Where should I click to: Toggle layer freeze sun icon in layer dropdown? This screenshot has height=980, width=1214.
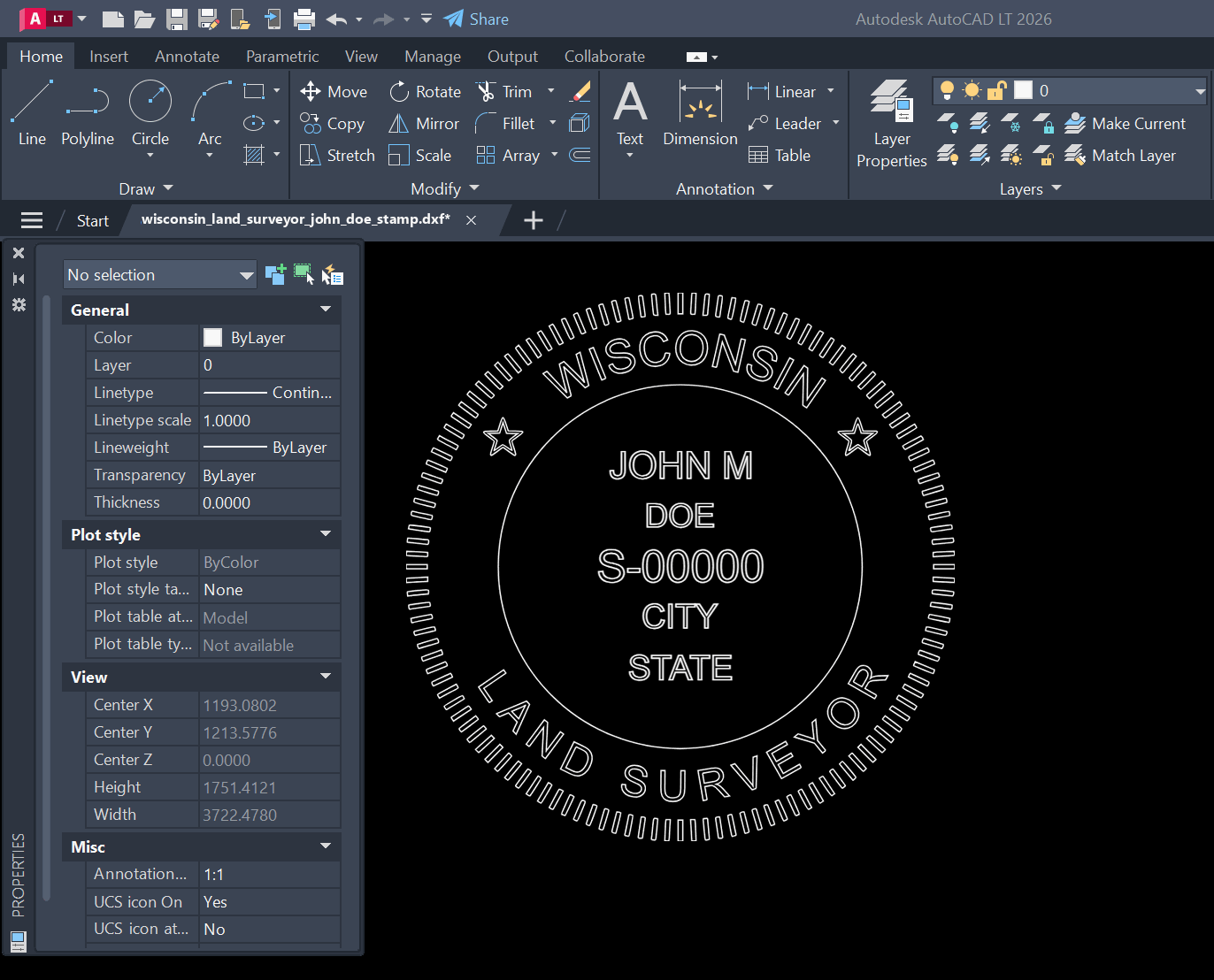(x=972, y=89)
